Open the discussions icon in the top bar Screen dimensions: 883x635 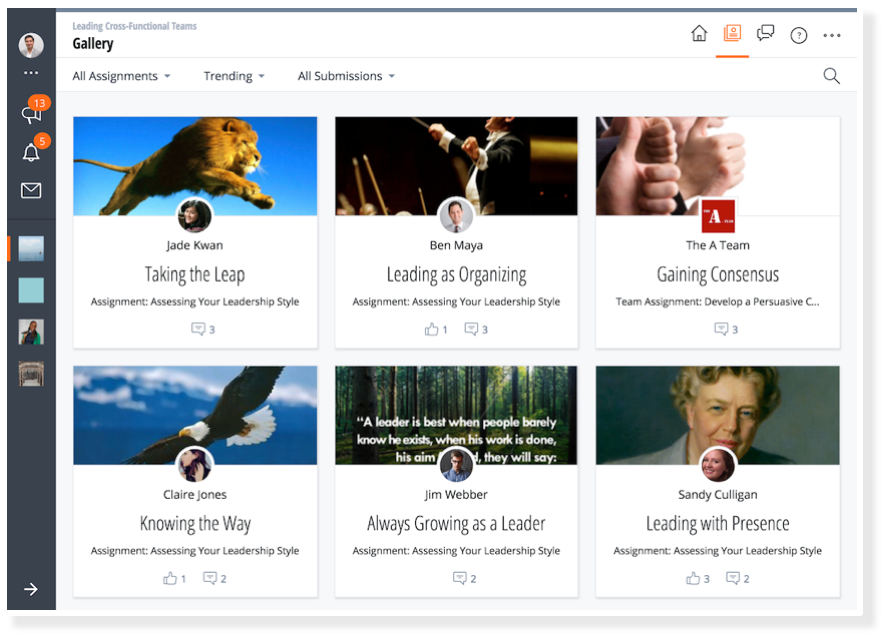[x=766, y=34]
